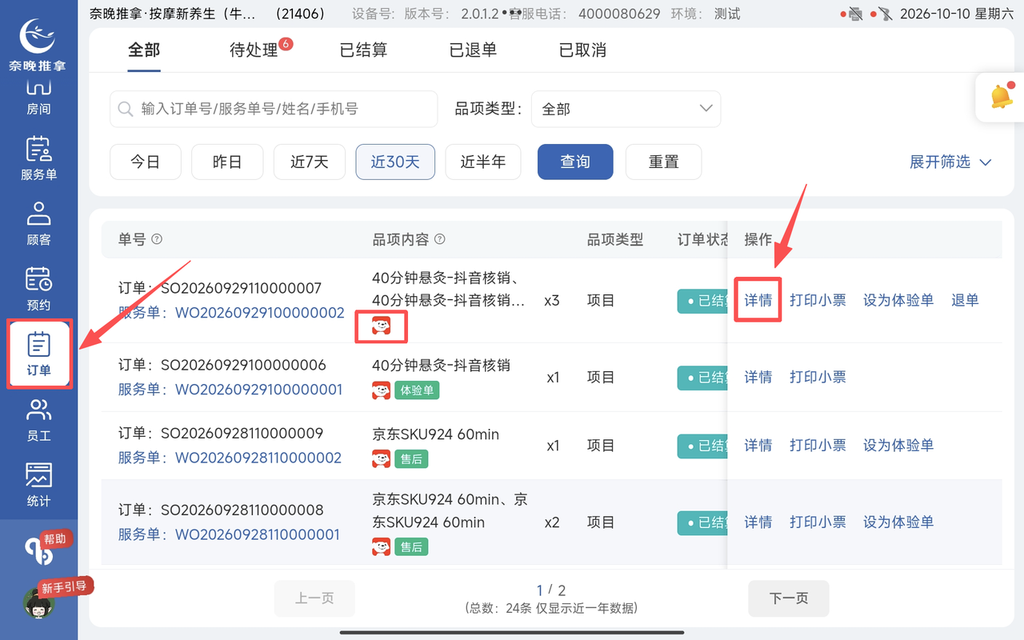Click the 重置 reset button

tap(664, 161)
